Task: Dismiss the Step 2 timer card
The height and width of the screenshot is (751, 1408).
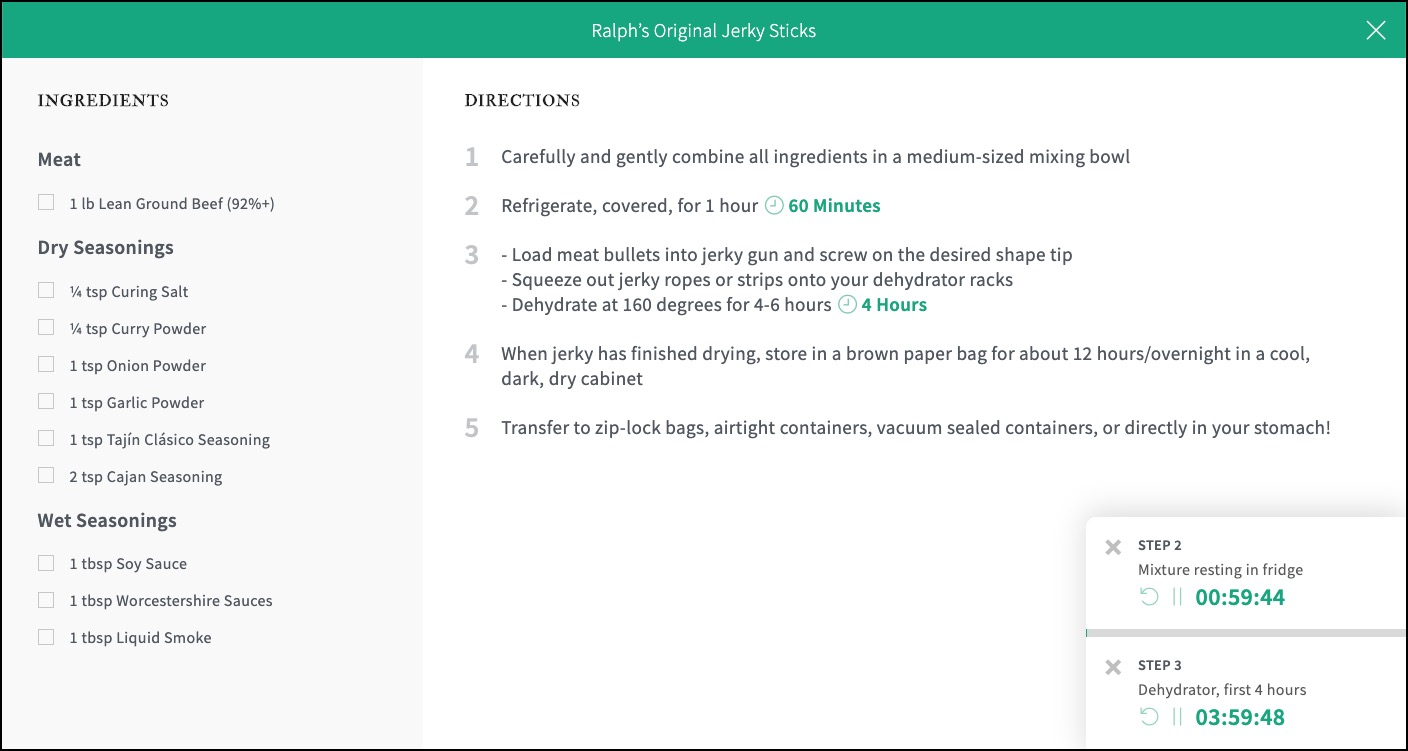Action: [1113, 547]
